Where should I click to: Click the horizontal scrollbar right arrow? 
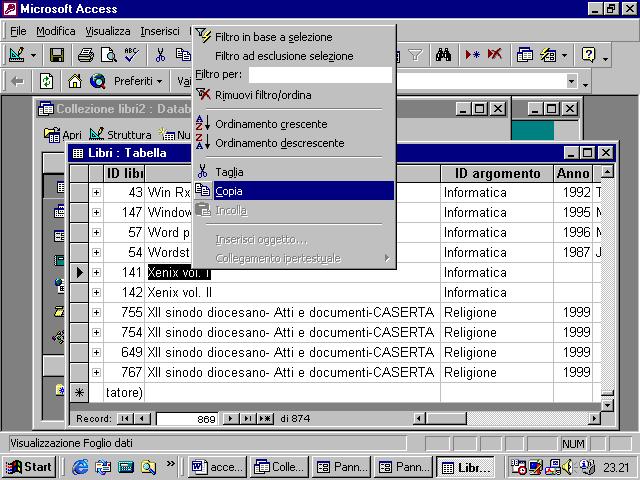594,418
